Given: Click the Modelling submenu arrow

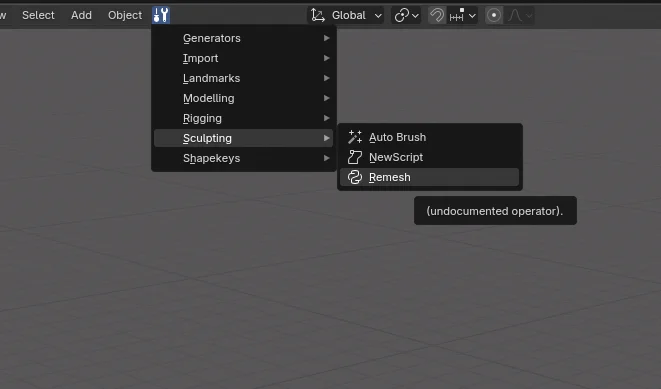Looking at the screenshot, I should point(326,98).
